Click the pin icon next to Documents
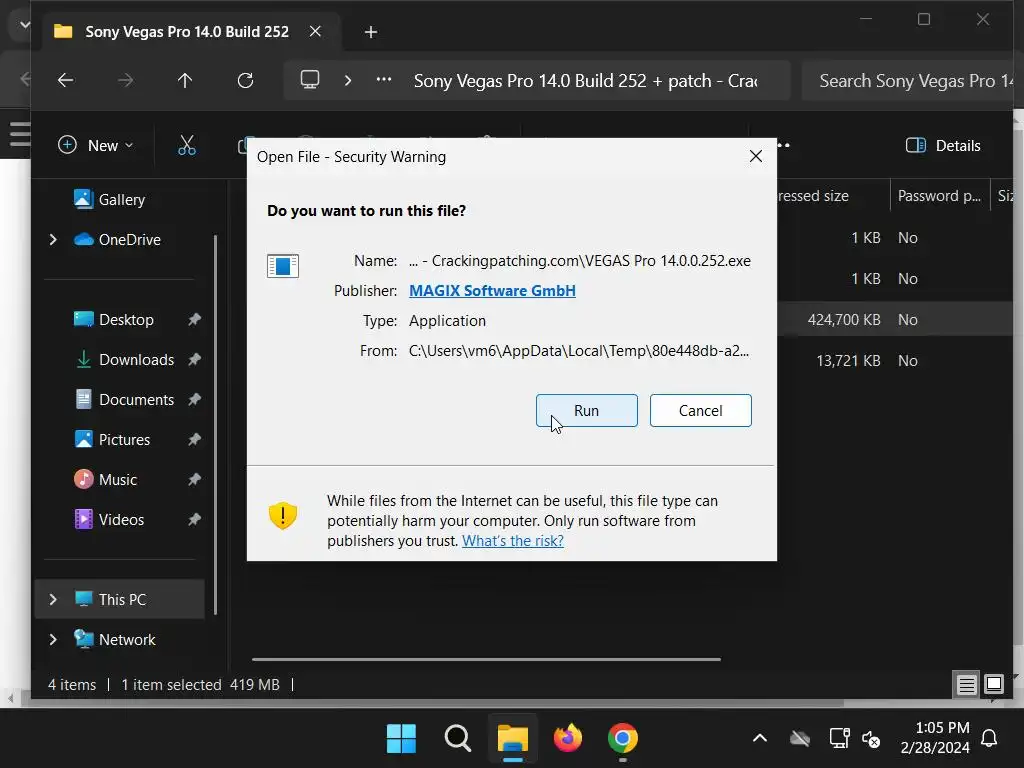 click(194, 399)
